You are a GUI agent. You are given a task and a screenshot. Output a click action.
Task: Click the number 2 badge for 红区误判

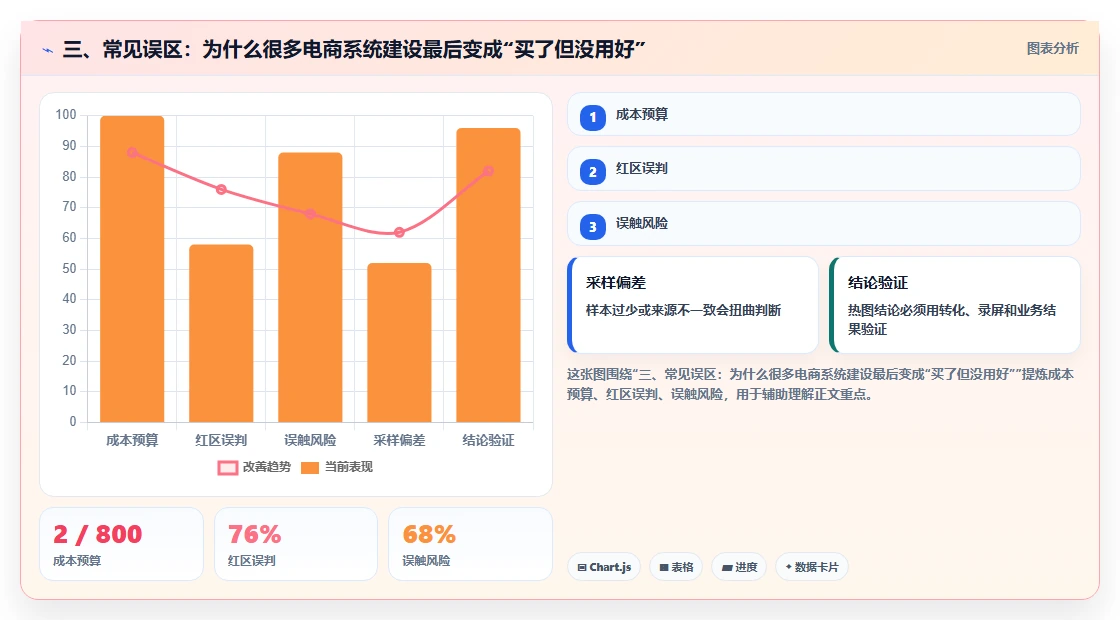(x=593, y=171)
